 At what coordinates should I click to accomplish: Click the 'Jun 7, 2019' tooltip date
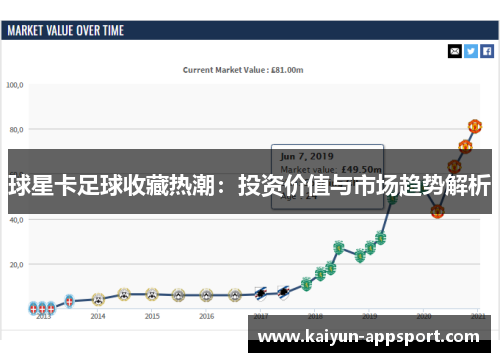pyautogui.click(x=307, y=156)
